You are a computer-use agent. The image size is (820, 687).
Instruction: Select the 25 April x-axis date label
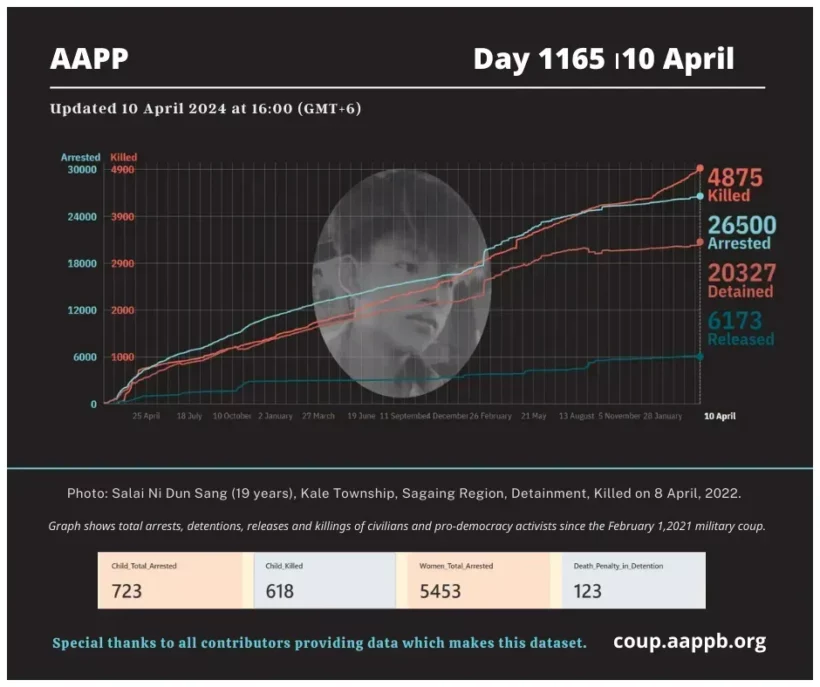click(x=146, y=415)
